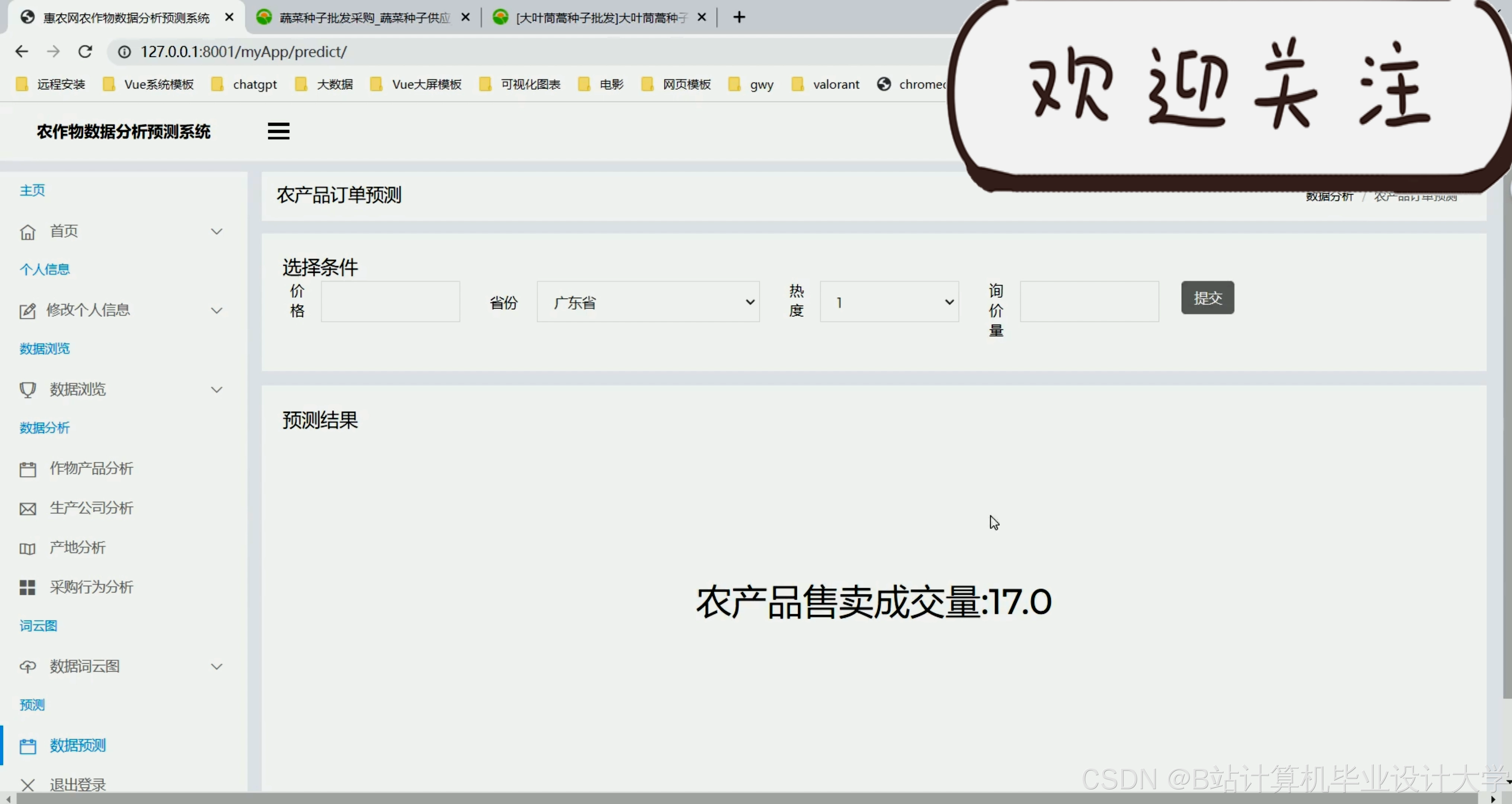Switch to the 蔬菜种子批发采购 browser tab
Screen dimensions: 1512x804
(x=364, y=17)
